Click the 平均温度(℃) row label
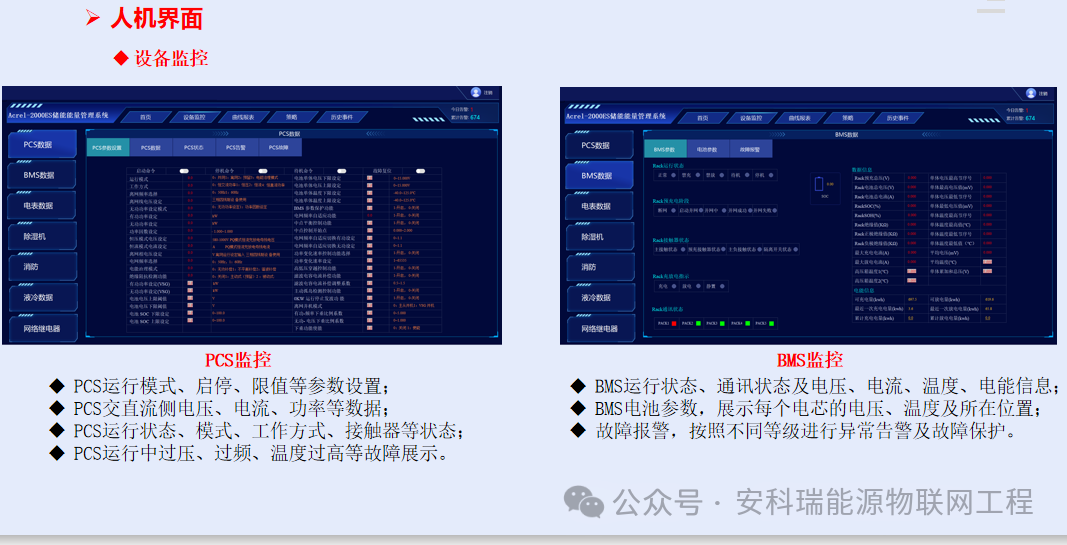The height and width of the screenshot is (545, 1067). [943, 262]
